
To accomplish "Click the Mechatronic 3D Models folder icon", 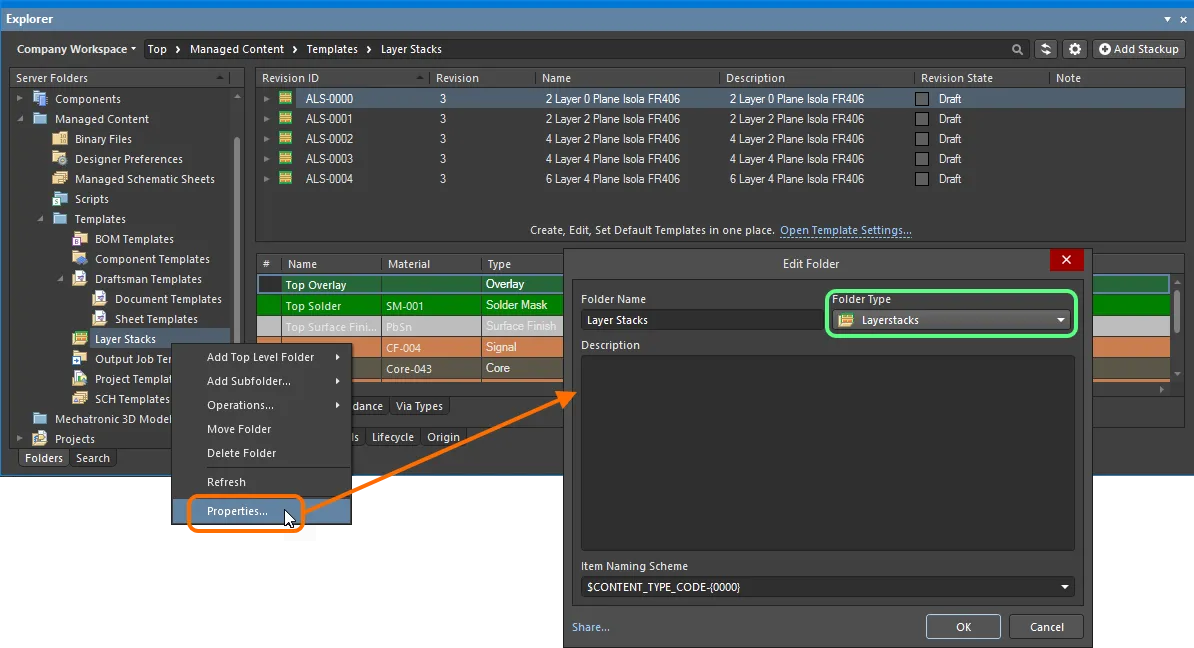I will (x=40, y=418).
